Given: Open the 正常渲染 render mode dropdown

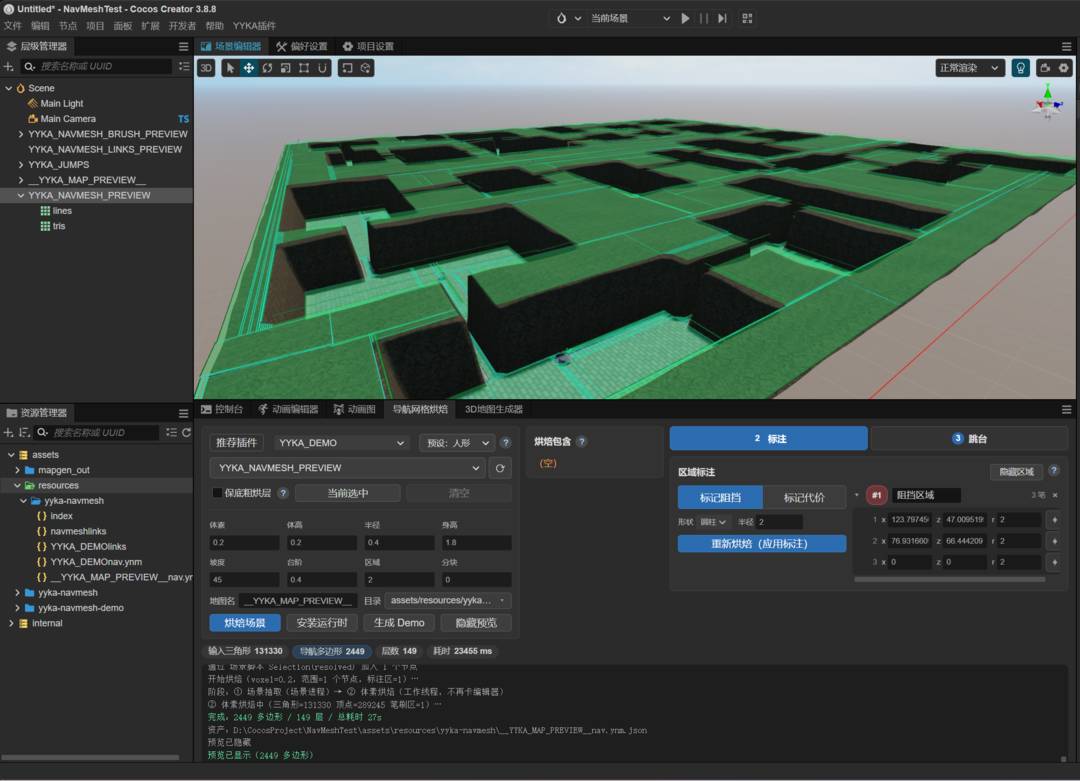Looking at the screenshot, I should tap(969, 67).
